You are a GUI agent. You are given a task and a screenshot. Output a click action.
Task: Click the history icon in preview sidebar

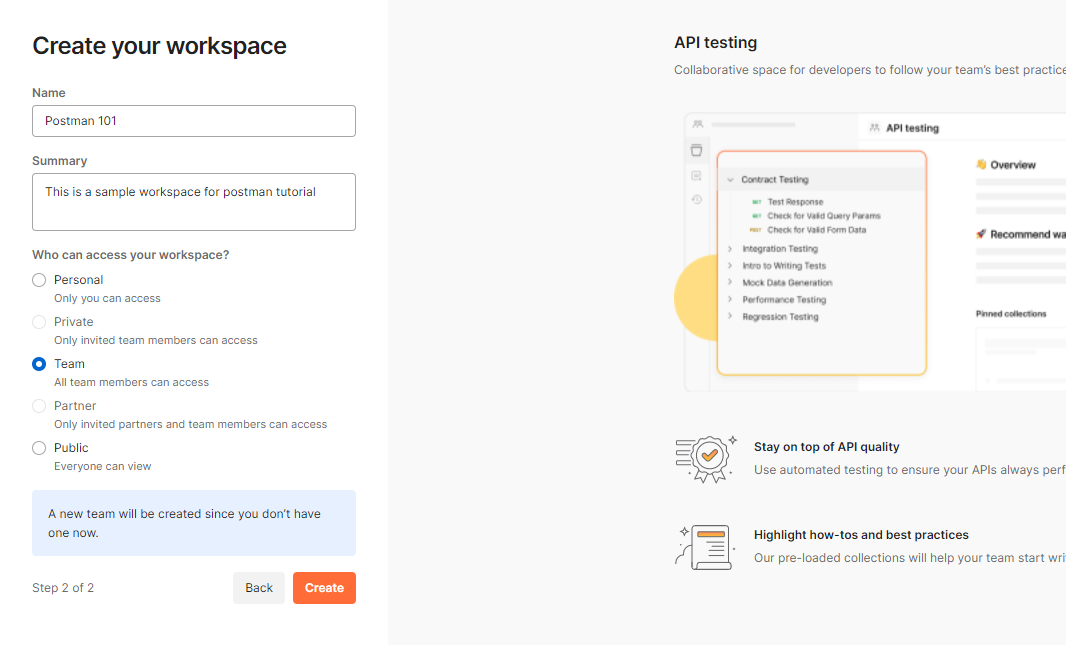[x=696, y=200]
